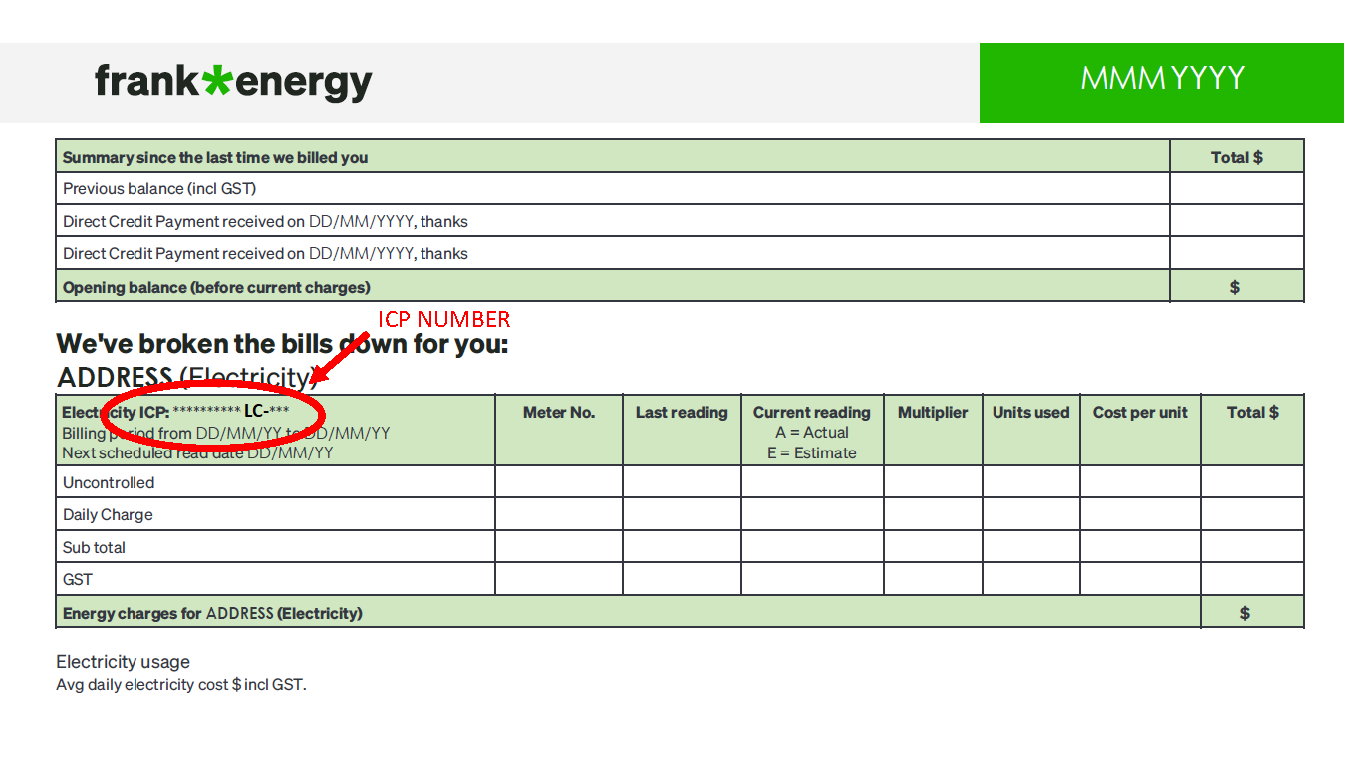Click the Opening balance (before current charges) row

coord(217,288)
